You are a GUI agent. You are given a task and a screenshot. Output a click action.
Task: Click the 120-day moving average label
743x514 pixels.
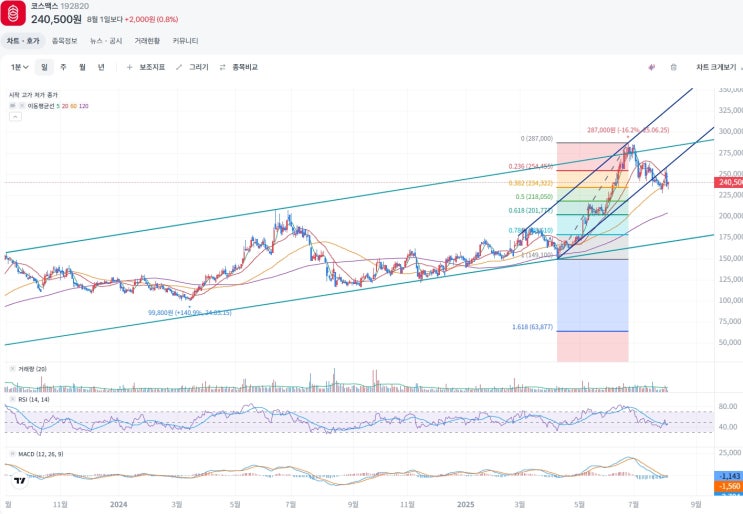point(83,106)
